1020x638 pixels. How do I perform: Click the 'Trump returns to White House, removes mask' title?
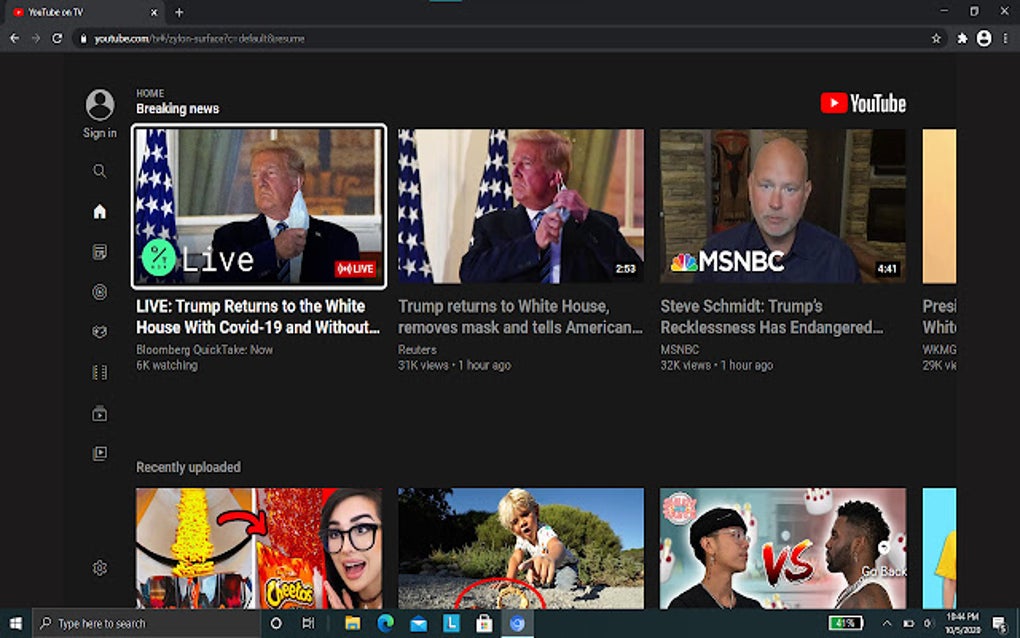520,316
